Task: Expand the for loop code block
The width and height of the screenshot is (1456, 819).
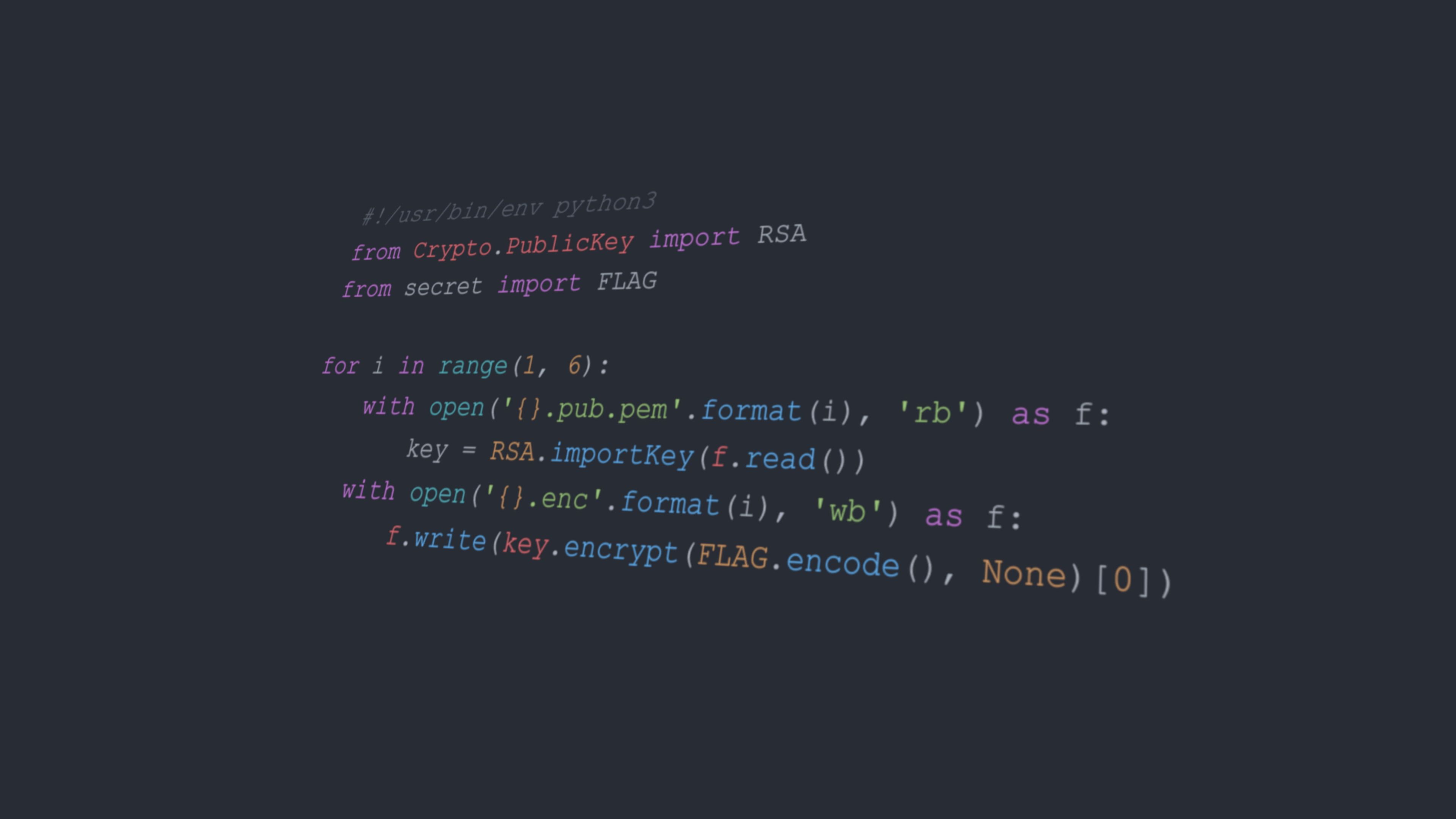Action: pos(305,366)
